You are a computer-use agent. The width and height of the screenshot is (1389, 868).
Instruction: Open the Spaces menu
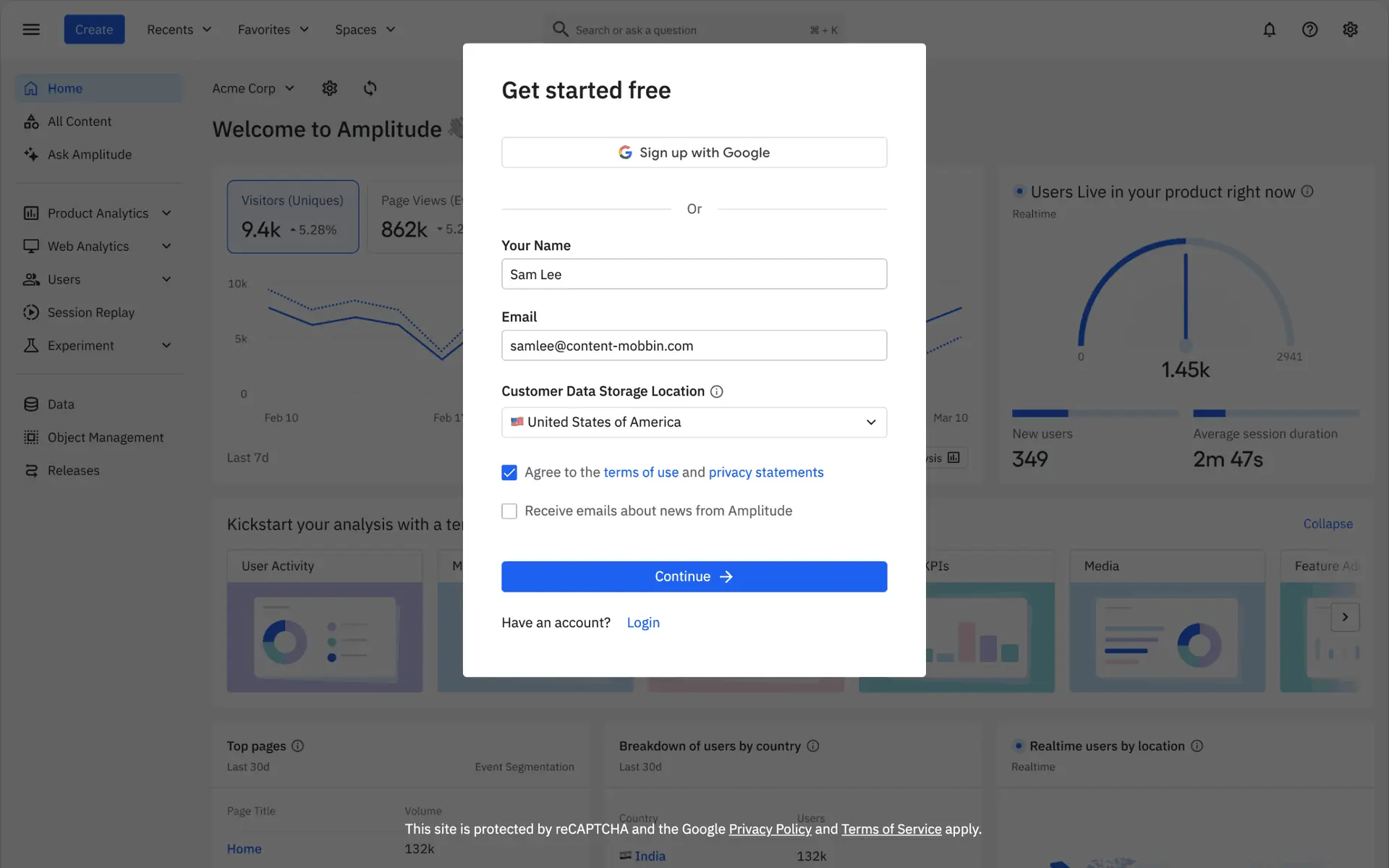point(365,30)
